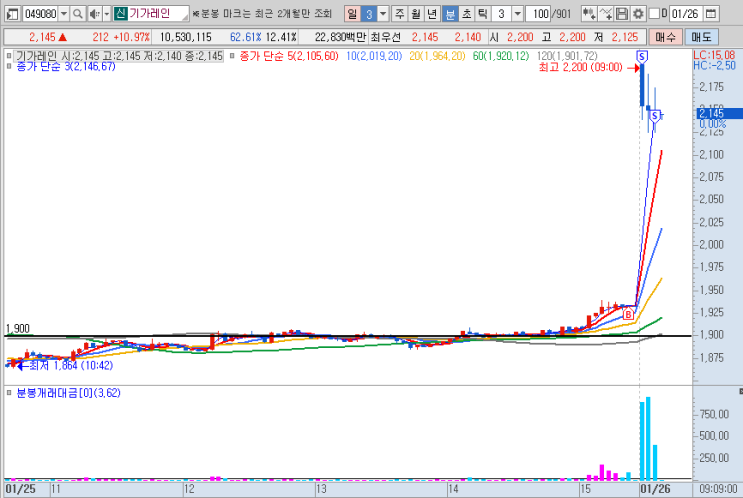The height and width of the screenshot is (498, 743).
Task: Select the 초 (second) chart tab
Action: coord(466,14)
